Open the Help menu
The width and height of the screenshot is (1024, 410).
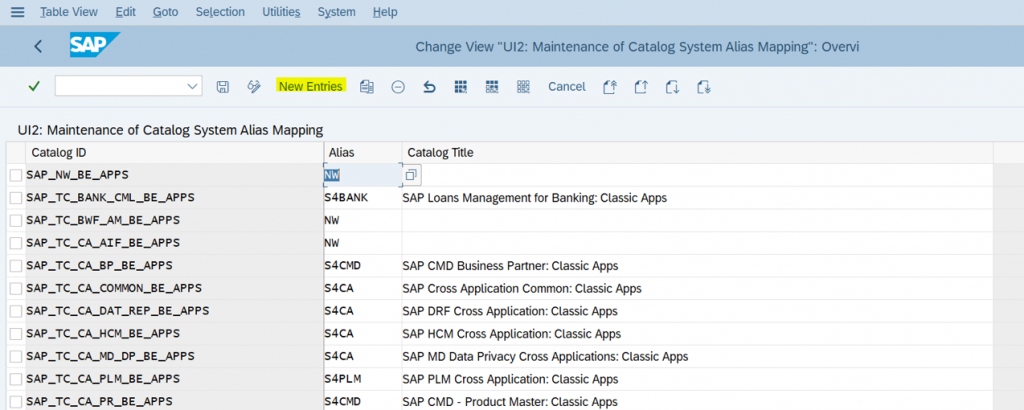[x=385, y=12]
